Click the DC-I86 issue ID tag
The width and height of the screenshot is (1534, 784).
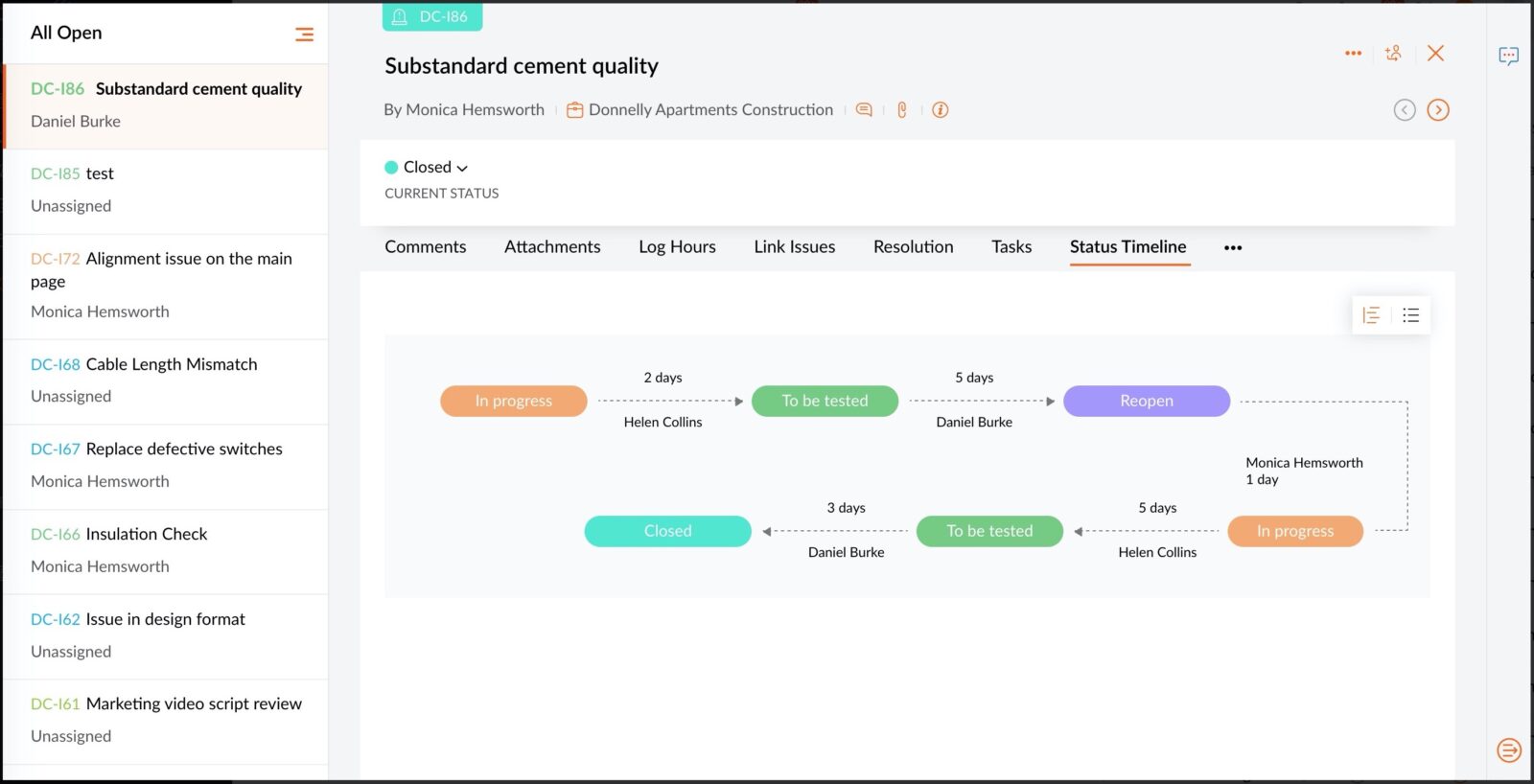(432, 17)
